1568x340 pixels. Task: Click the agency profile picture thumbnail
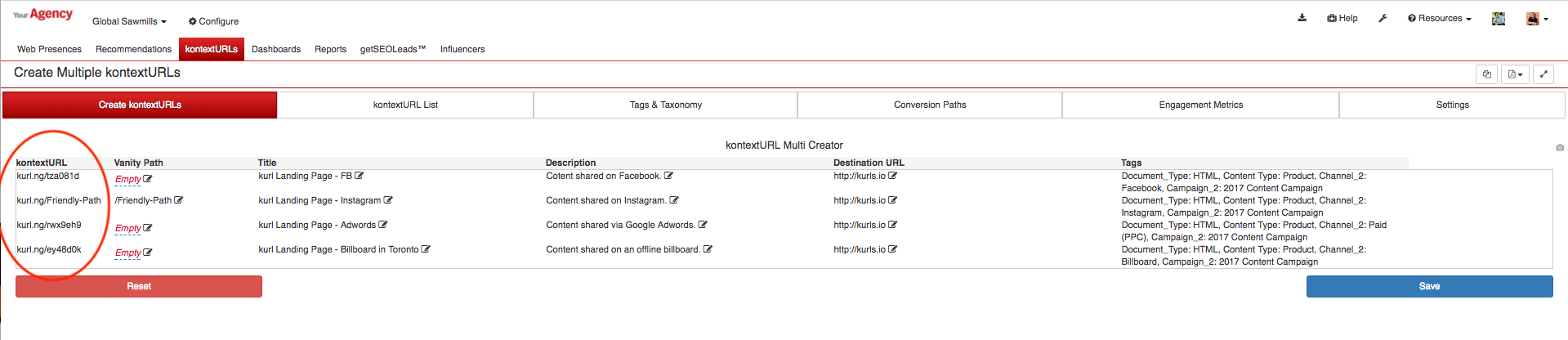pos(1499,19)
